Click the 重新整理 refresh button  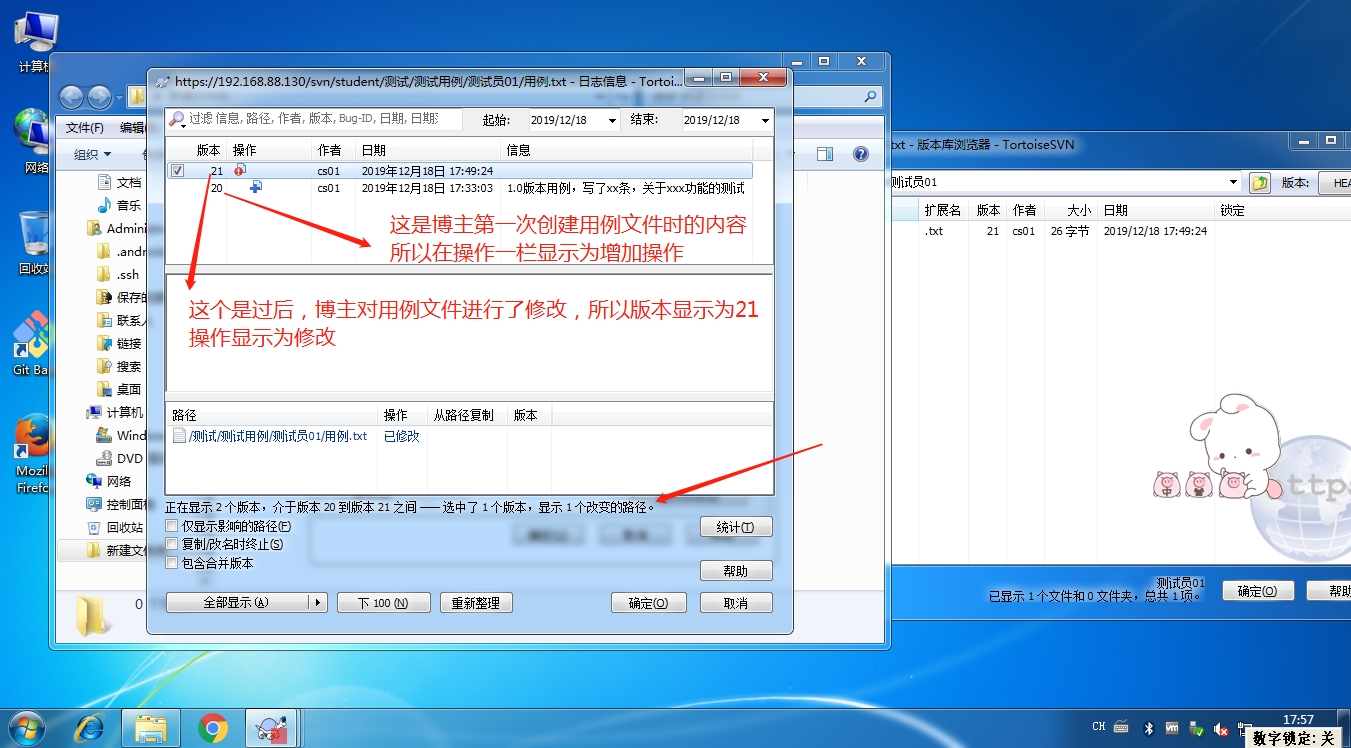pos(476,602)
